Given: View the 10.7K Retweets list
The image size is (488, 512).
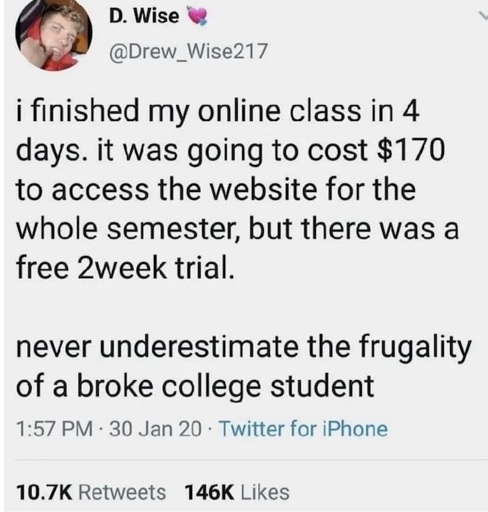Looking at the screenshot, I should (x=91, y=492).
